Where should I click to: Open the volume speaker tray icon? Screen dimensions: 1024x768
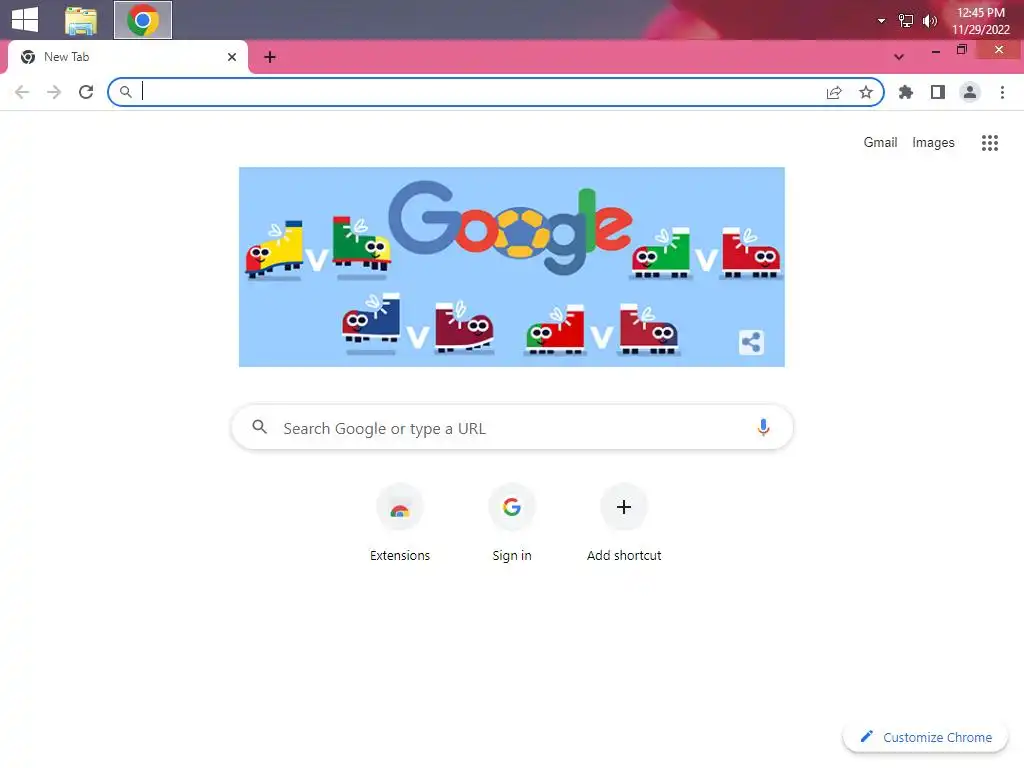[x=929, y=21]
